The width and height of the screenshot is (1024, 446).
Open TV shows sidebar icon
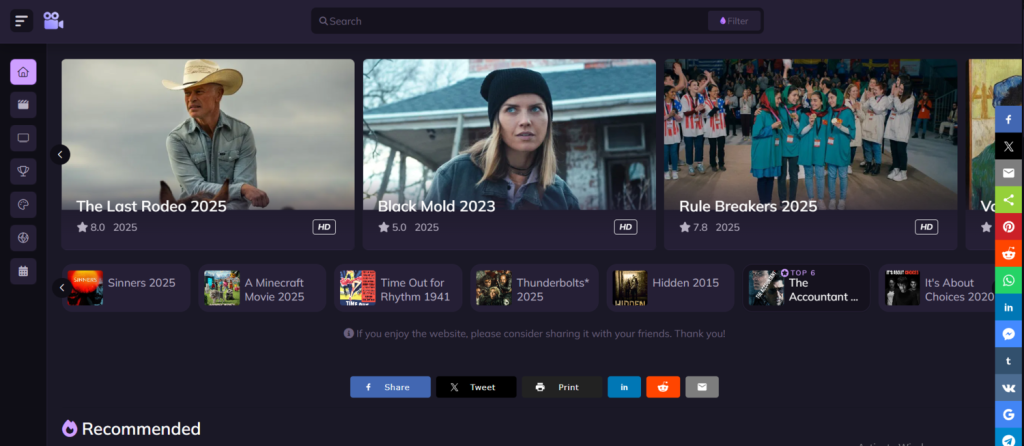[x=23, y=138]
